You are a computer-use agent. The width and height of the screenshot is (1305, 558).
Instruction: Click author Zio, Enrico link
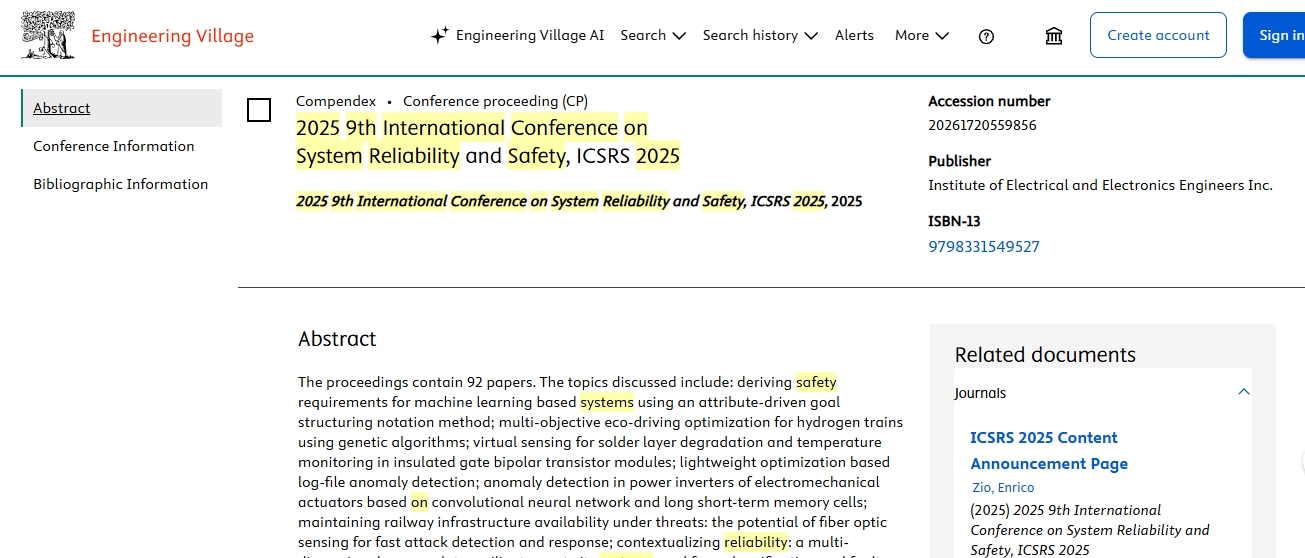(1003, 488)
